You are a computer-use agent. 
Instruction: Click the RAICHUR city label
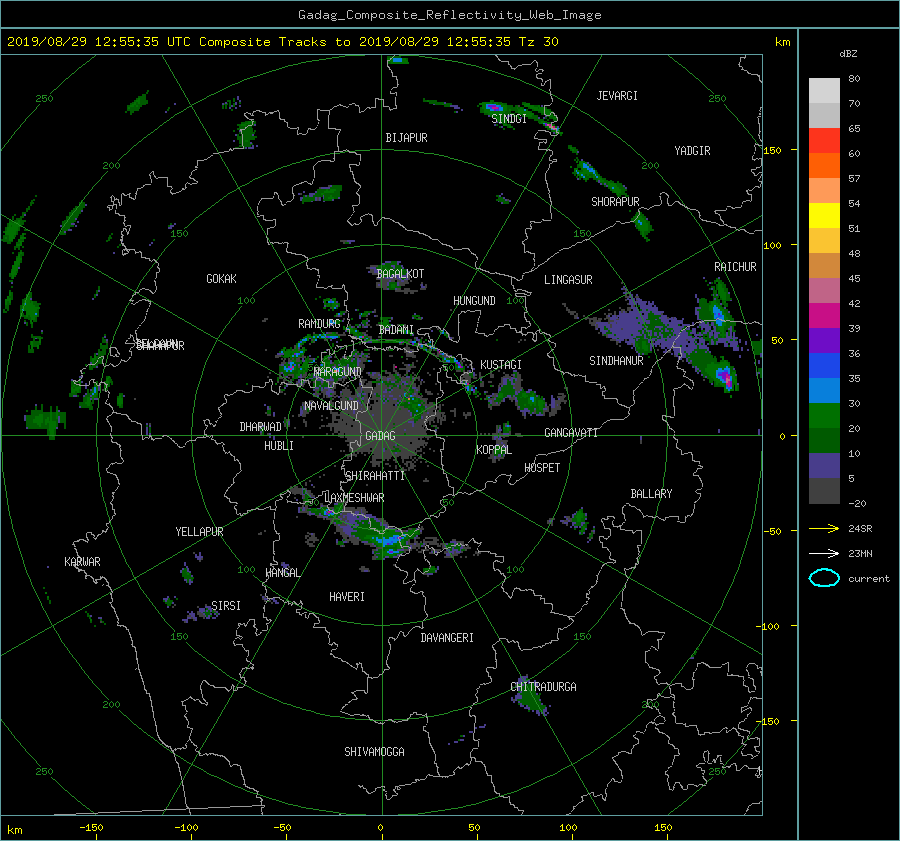[x=735, y=267]
